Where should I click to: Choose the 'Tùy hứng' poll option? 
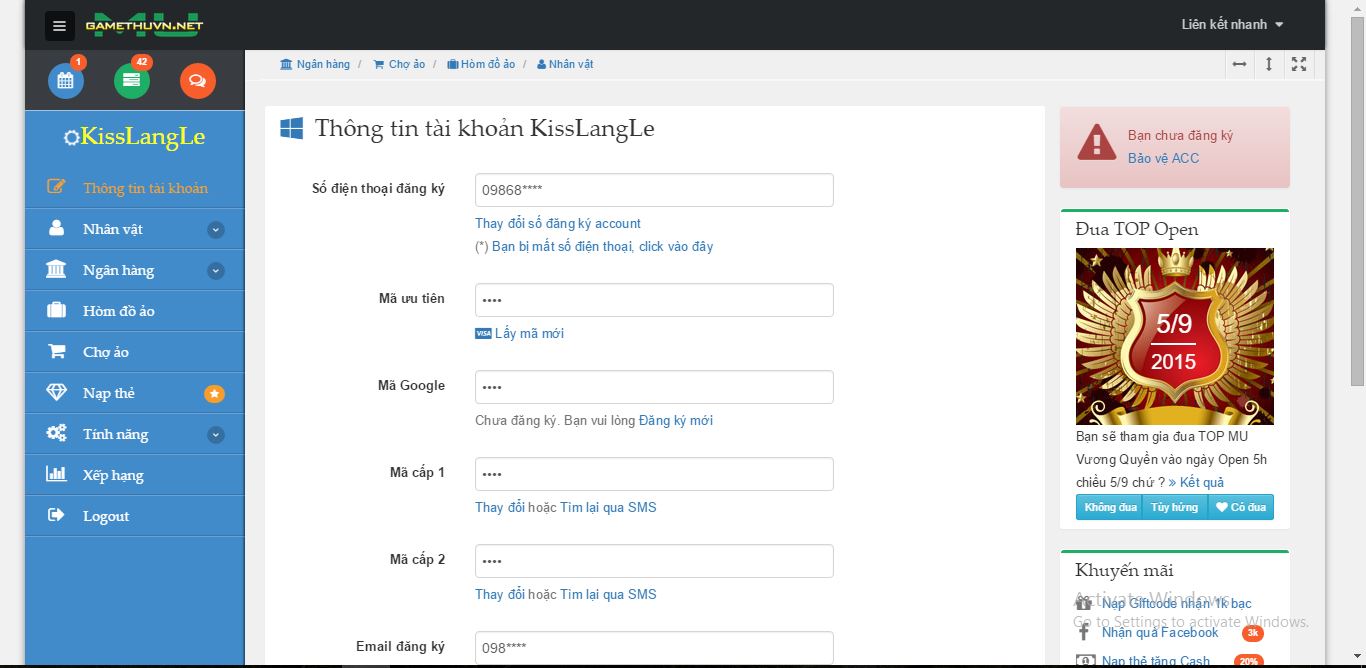(1174, 507)
